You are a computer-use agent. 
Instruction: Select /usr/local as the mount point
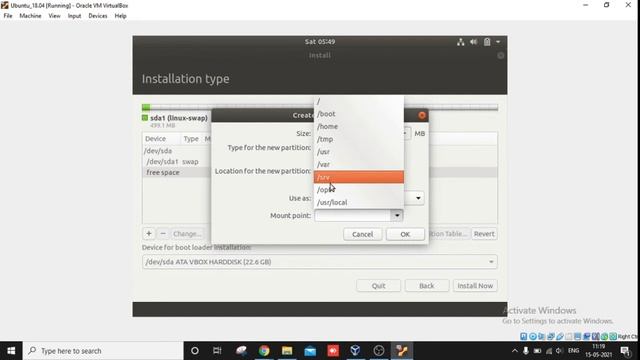[x=359, y=202]
